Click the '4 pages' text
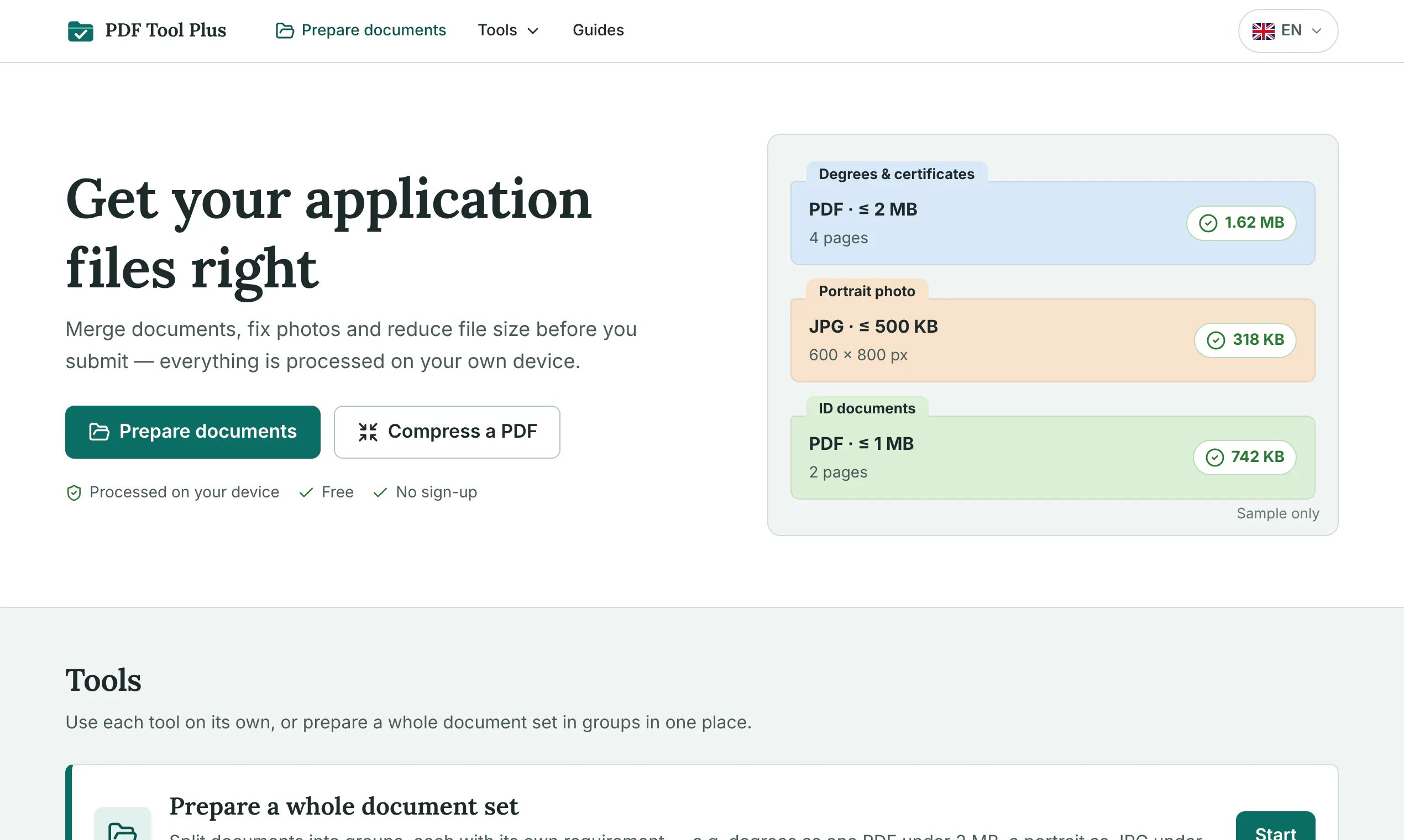 click(x=838, y=238)
